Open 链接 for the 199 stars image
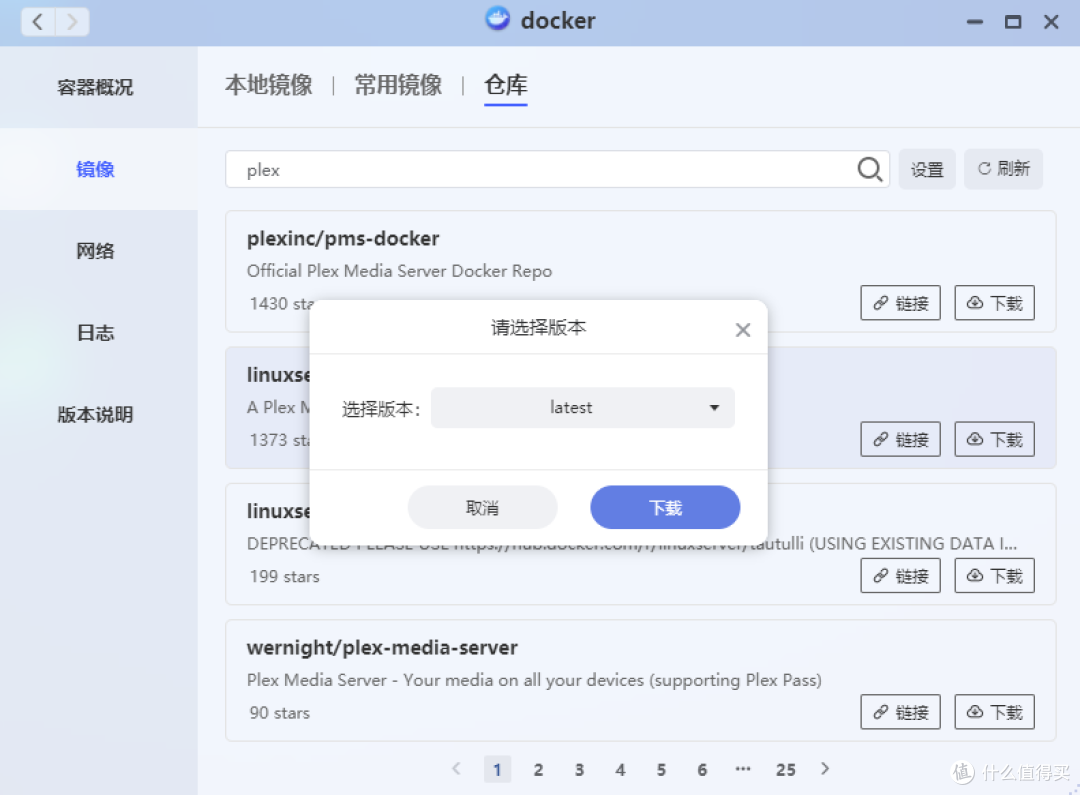1080x795 pixels. coord(900,576)
